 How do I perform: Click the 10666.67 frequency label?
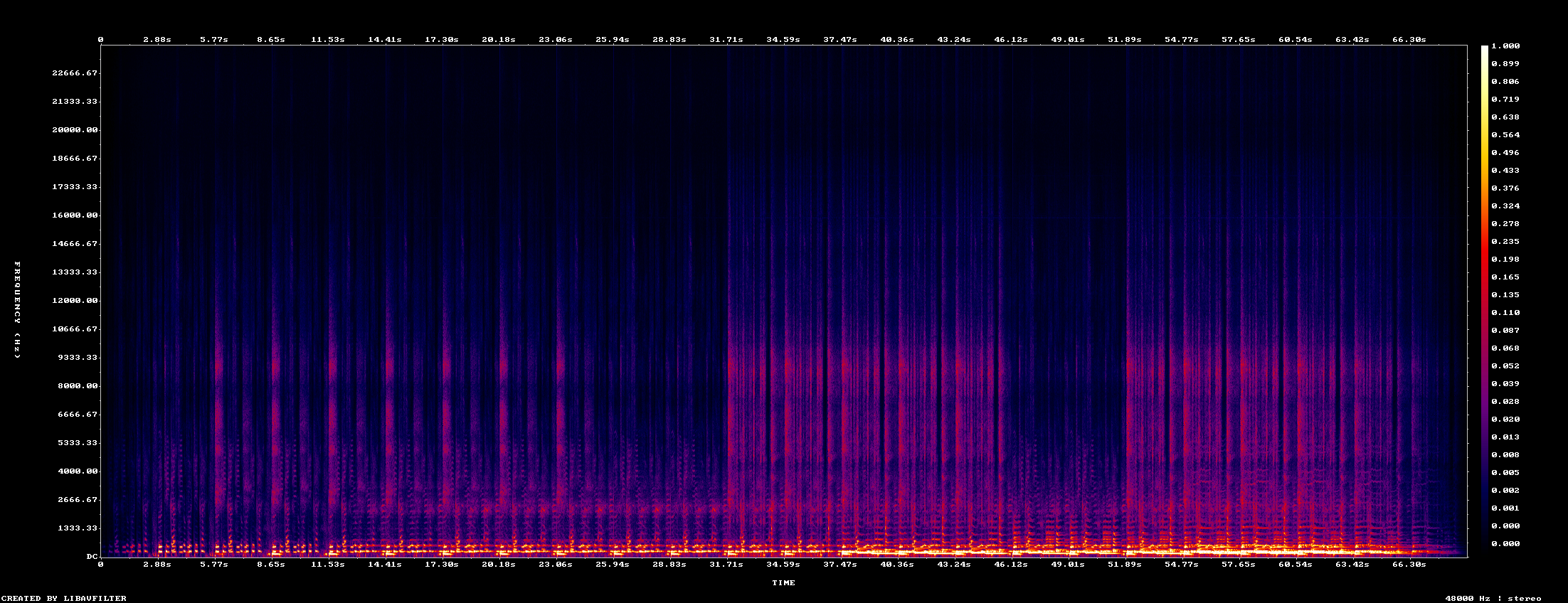click(x=75, y=329)
